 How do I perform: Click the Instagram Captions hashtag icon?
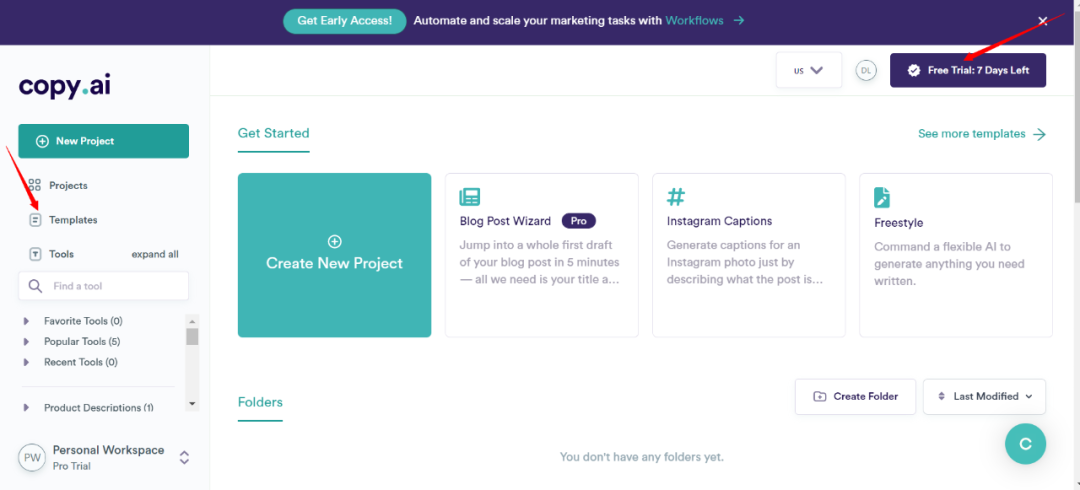676,196
